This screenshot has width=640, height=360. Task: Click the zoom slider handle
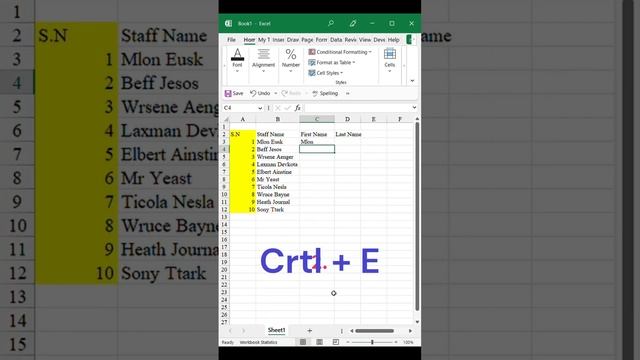click(372, 342)
